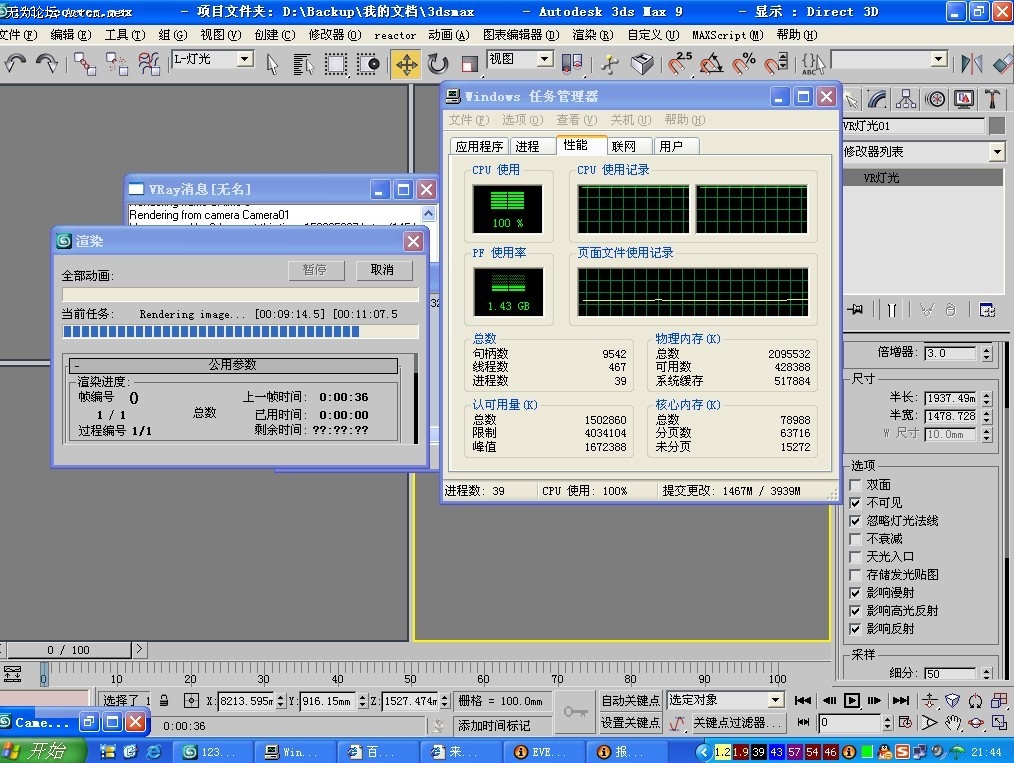The height and width of the screenshot is (763, 1014).
Task: Click the Field-of-View viewport icon
Action: pos(929,722)
